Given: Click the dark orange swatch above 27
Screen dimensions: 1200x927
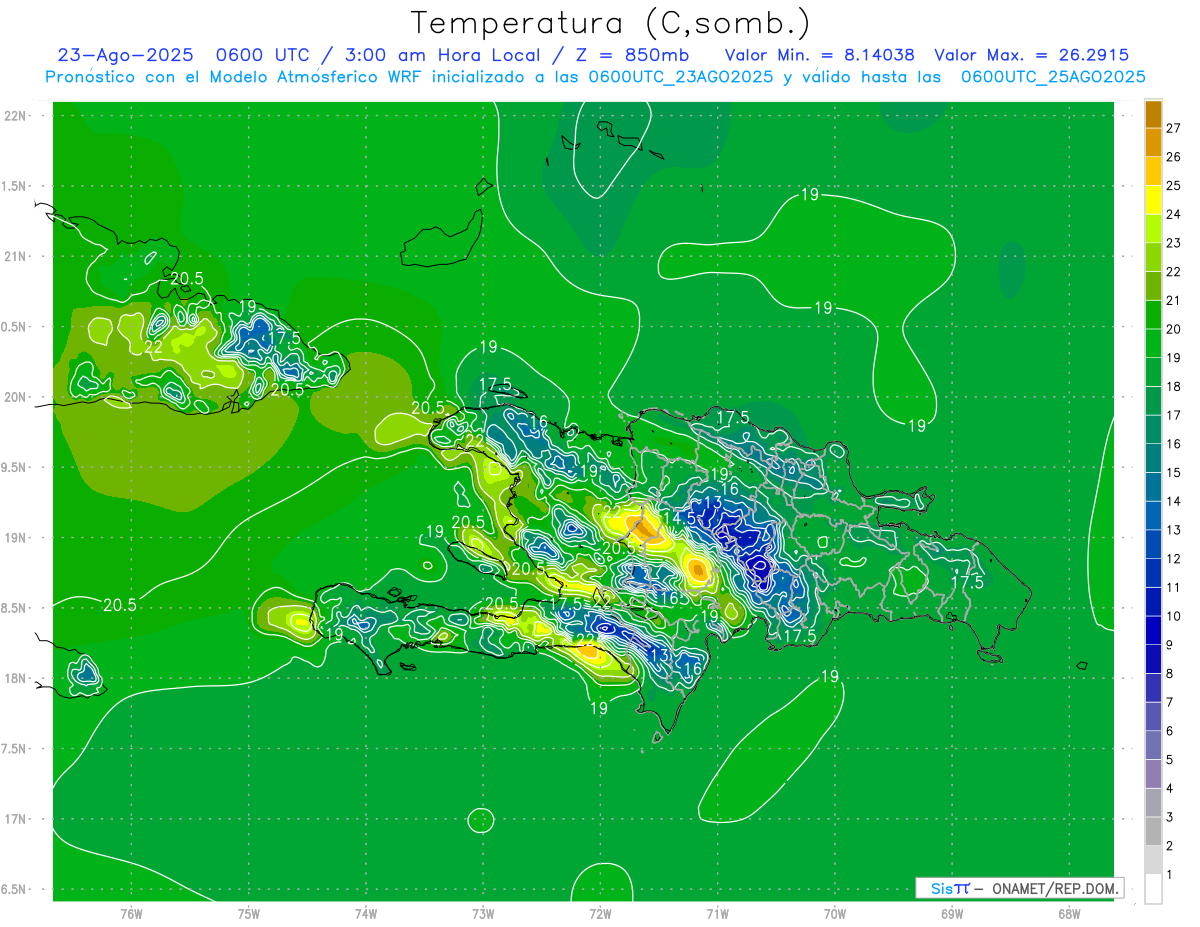Looking at the screenshot, I should click(x=1153, y=114).
